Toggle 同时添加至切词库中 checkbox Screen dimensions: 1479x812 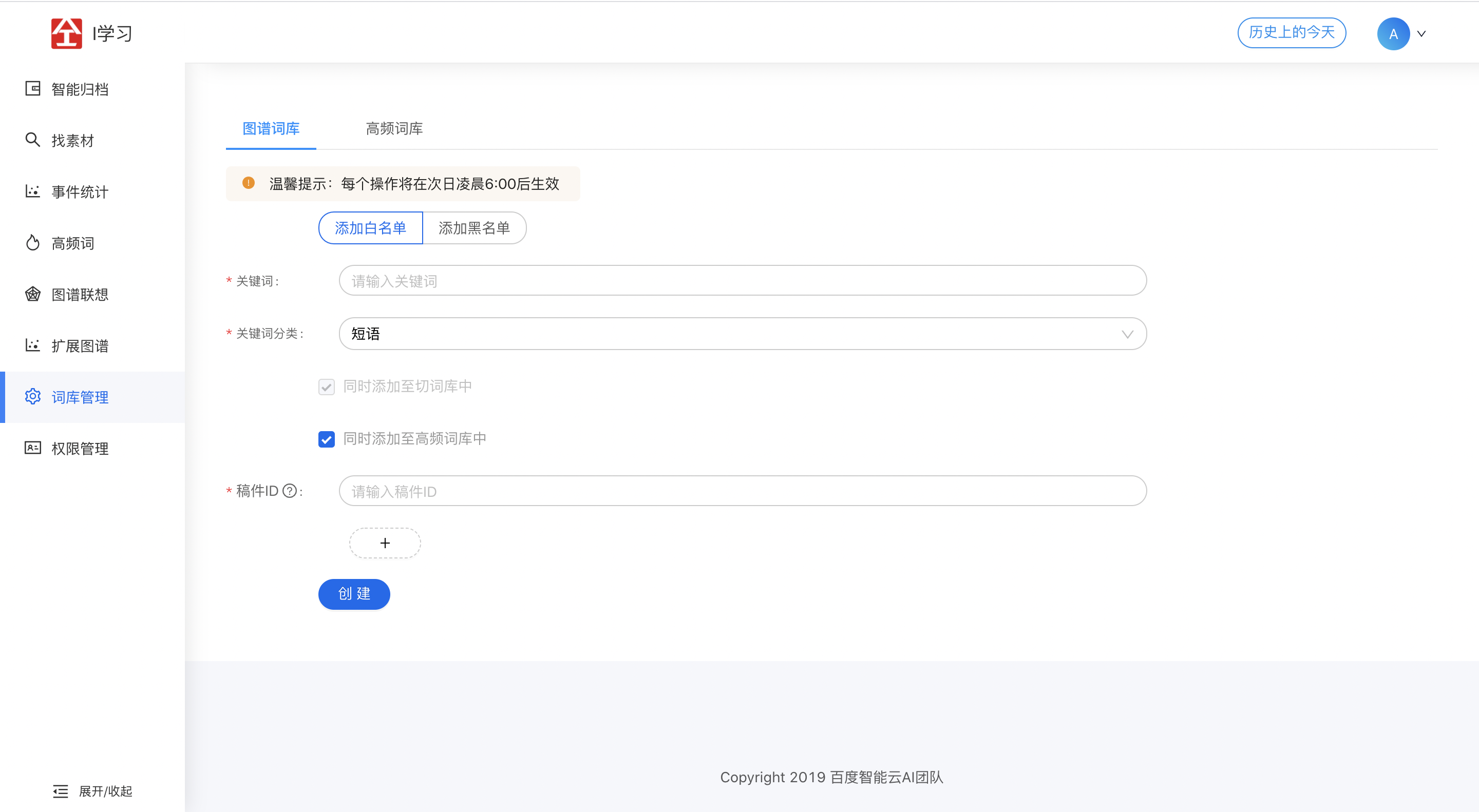[326, 387]
